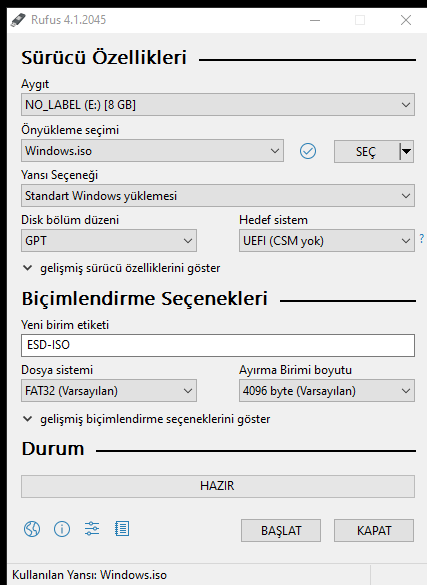Open the Disk bölüm düzeni GPT dropdown
427x585 pixels.
point(109,241)
